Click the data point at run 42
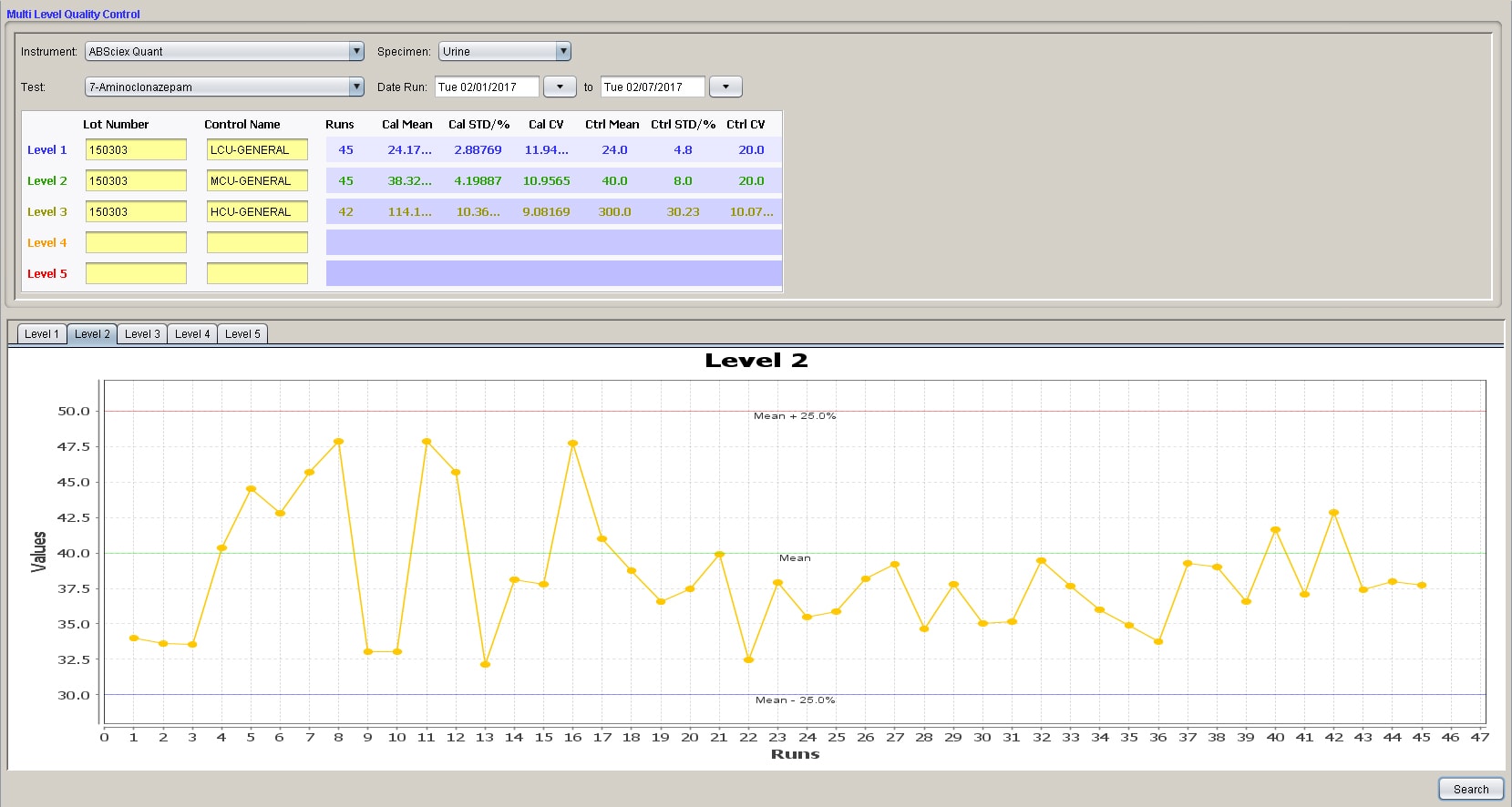Image resolution: width=1512 pixels, height=807 pixels. click(1334, 513)
